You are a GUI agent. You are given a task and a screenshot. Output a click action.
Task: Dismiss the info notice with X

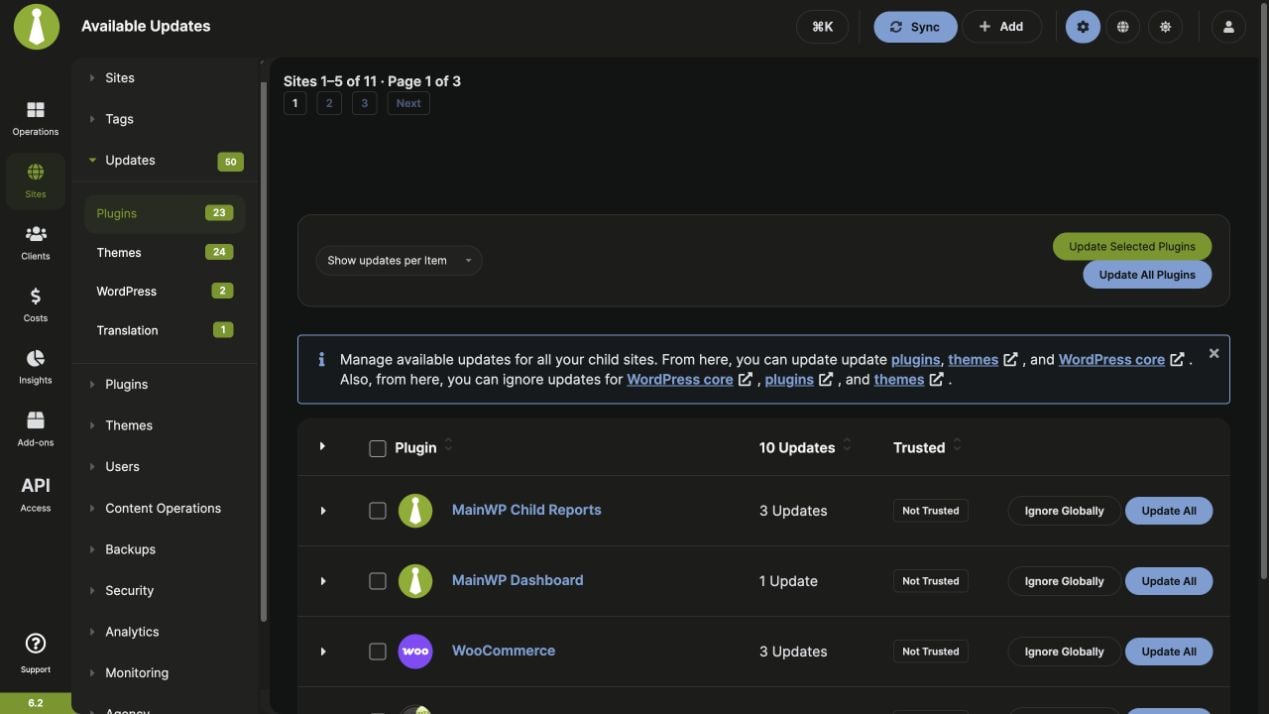tap(1213, 353)
